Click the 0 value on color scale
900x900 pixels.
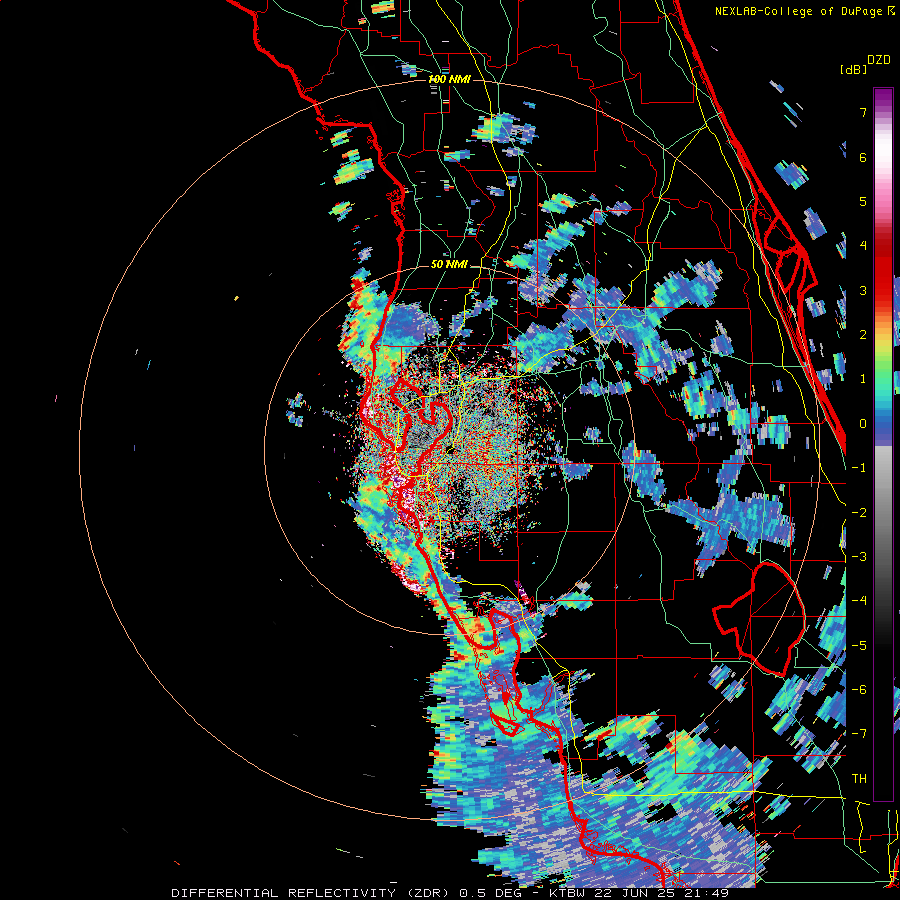(x=863, y=424)
